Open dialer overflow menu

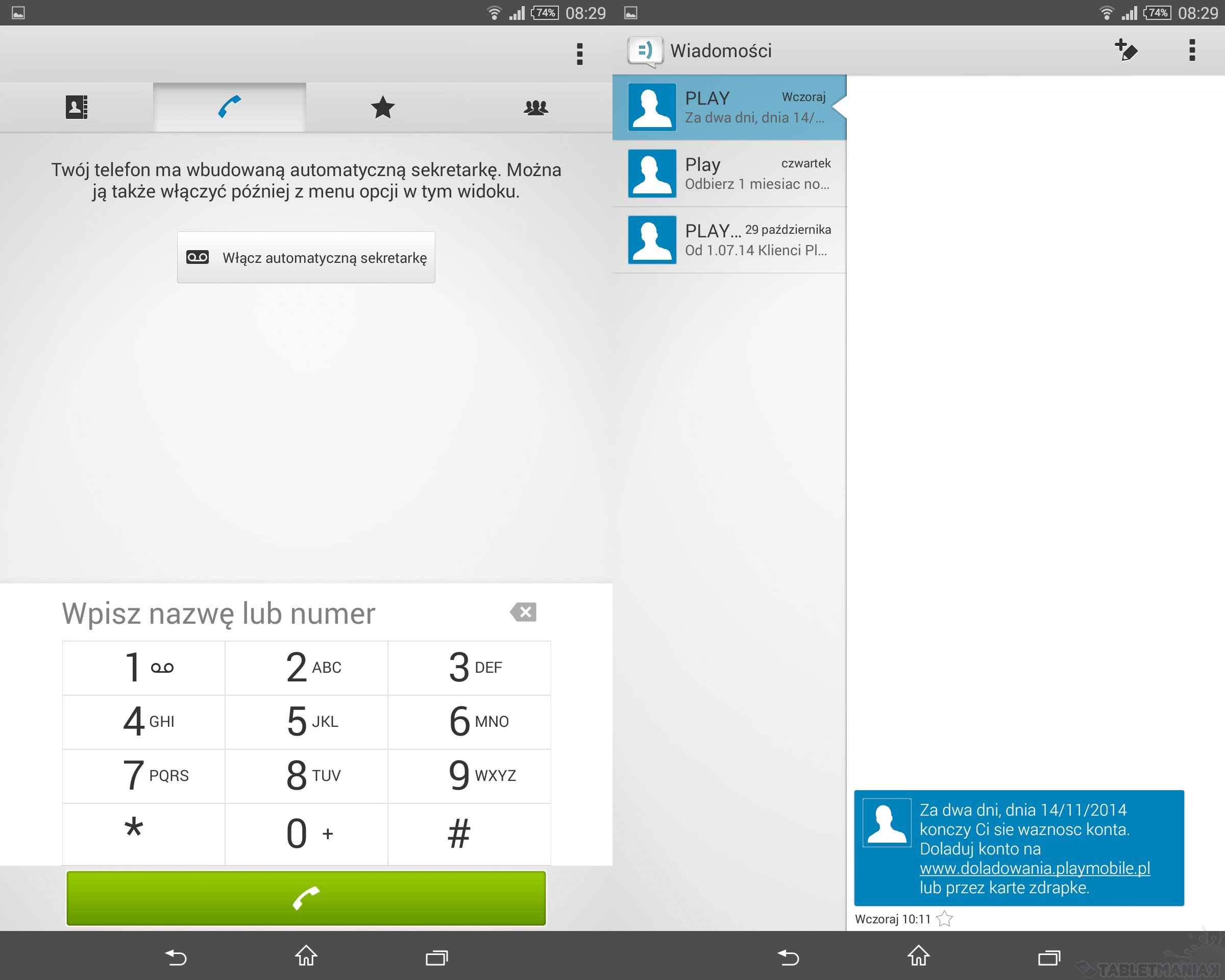pos(579,54)
